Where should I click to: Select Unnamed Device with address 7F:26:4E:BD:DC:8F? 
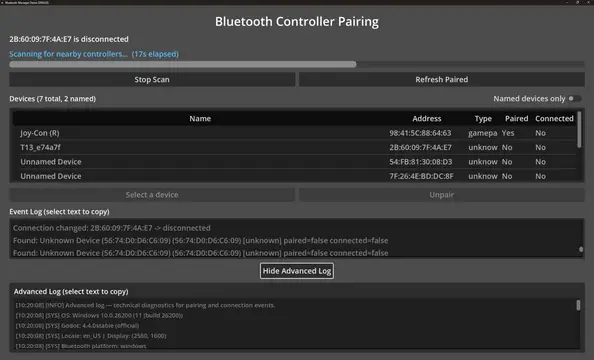click(x=294, y=176)
